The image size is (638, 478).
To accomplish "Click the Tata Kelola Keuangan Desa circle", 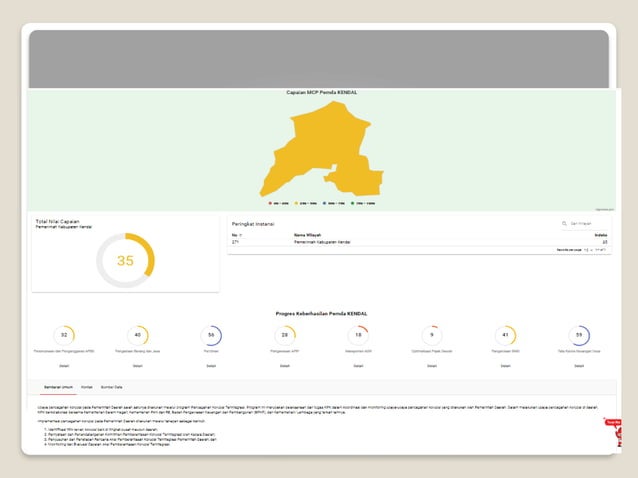I will 579,336.
